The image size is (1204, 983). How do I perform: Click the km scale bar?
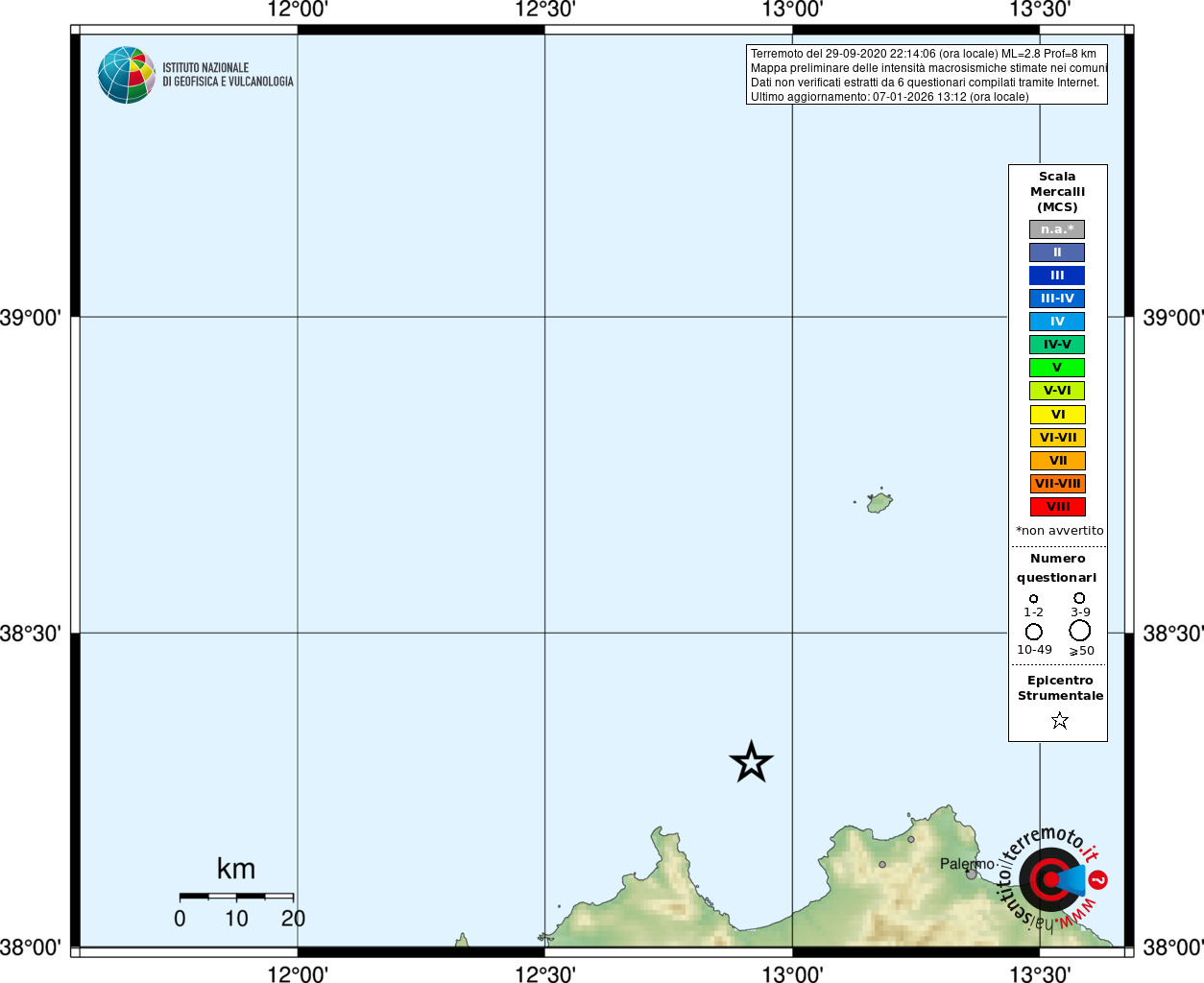pos(236,896)
